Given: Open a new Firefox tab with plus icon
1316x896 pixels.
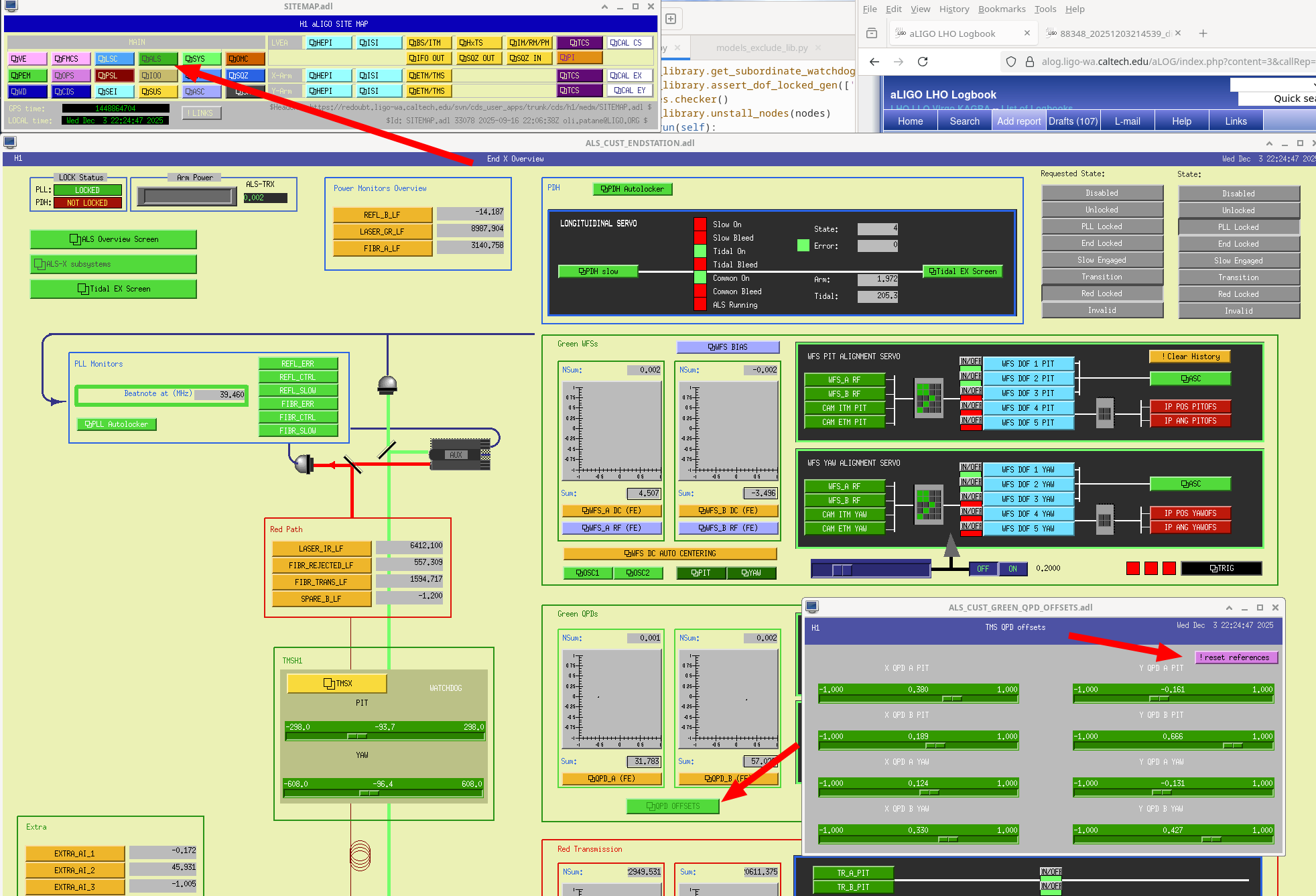Looking at the screenshot, I should pyautogui.click(x=1203, y=34).
